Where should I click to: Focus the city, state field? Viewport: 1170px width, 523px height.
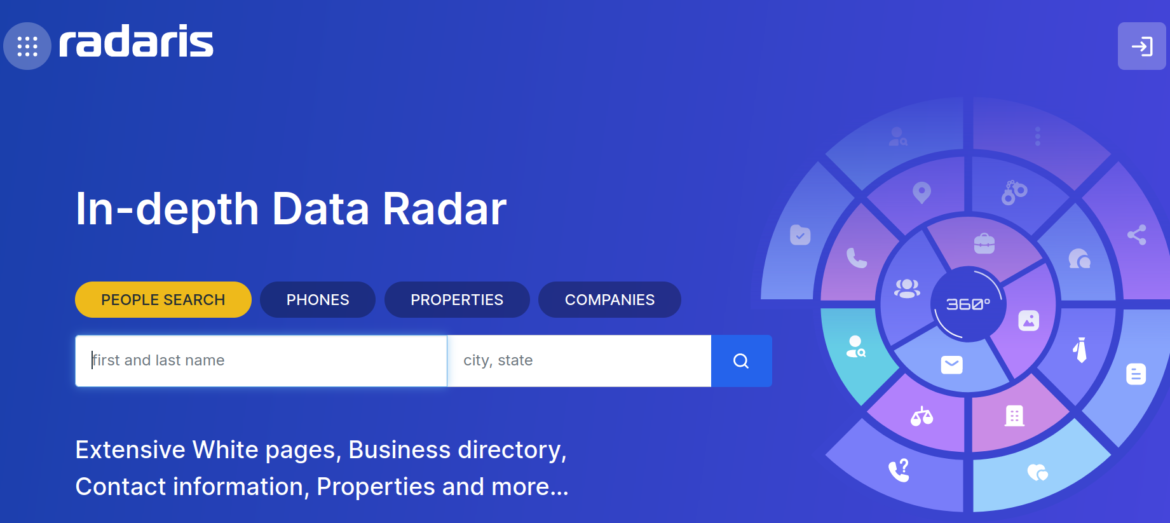(579, 361)
